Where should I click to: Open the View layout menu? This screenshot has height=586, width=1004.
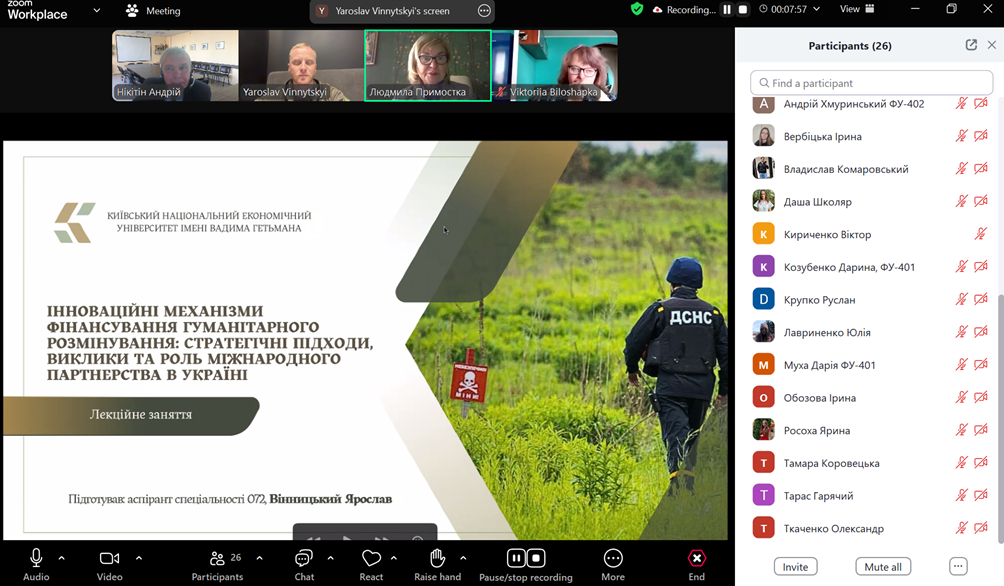coord(856,10)
